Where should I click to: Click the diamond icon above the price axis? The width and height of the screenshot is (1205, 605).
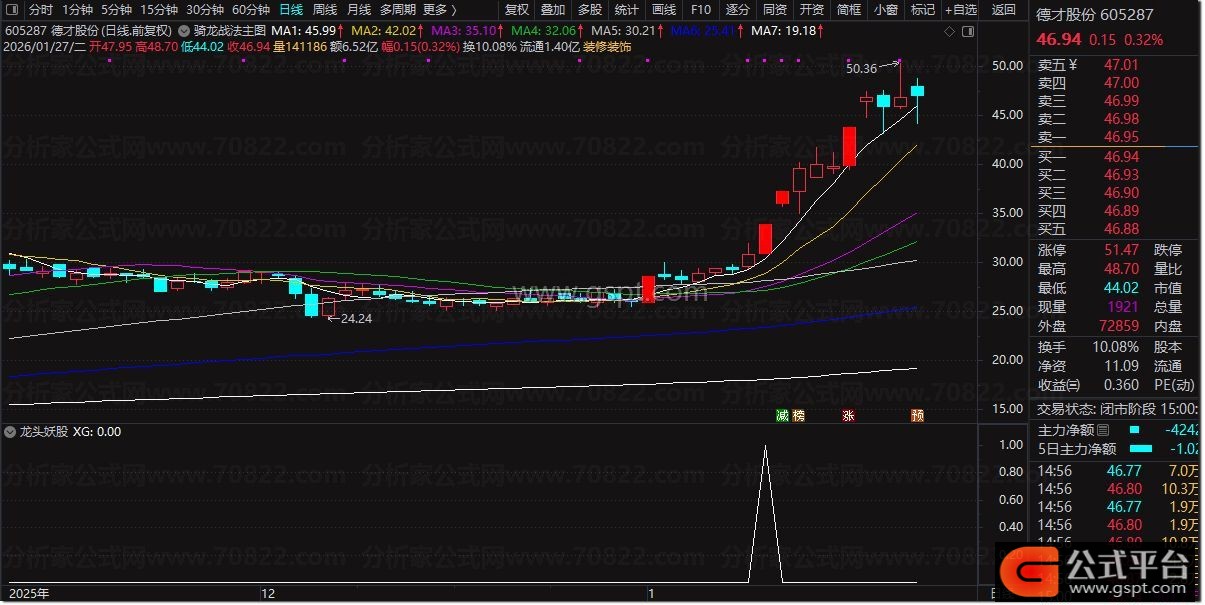click(x=949, y=31)
